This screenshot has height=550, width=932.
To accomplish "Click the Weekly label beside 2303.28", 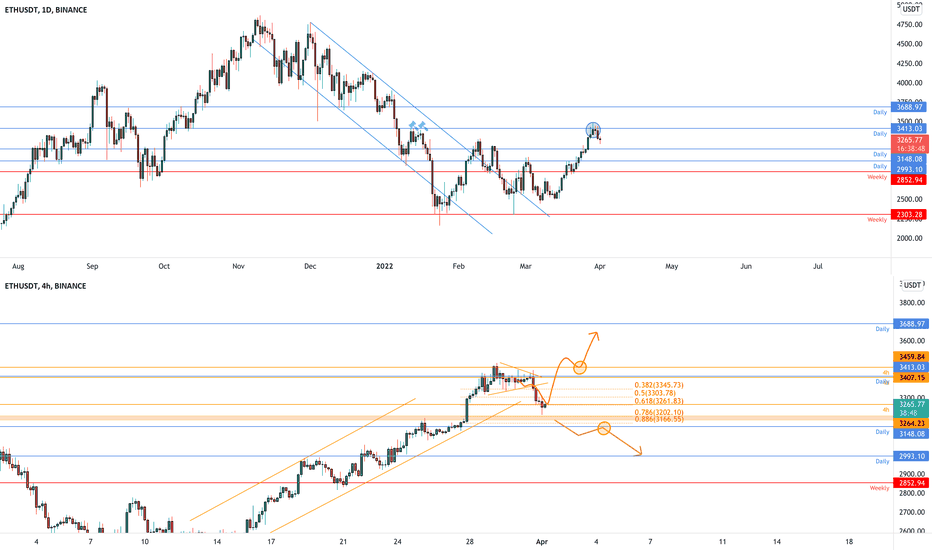I will (877, 220).
